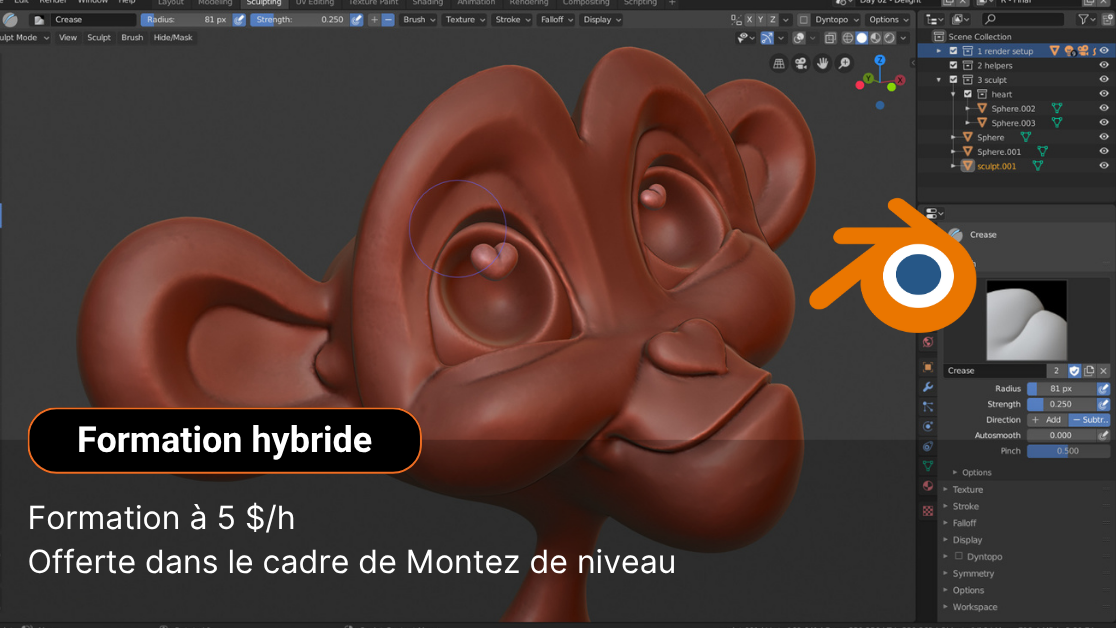Open the Texture dropdown in header
The image size is (1116, 628).
[x=465, y=20]
